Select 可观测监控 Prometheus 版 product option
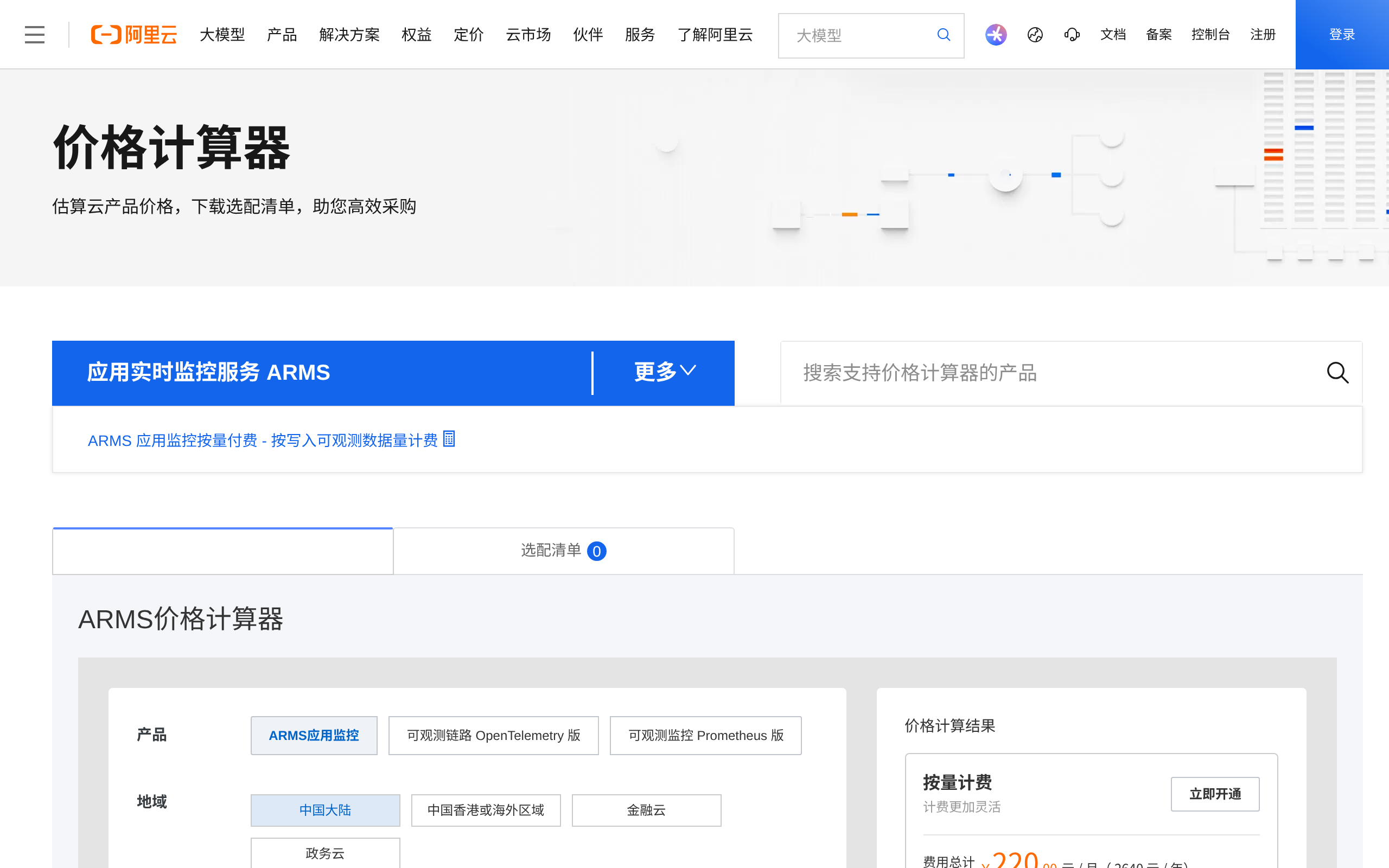Image resolution: width=1389 pixels, height=868 pixels. coord(705,736)
